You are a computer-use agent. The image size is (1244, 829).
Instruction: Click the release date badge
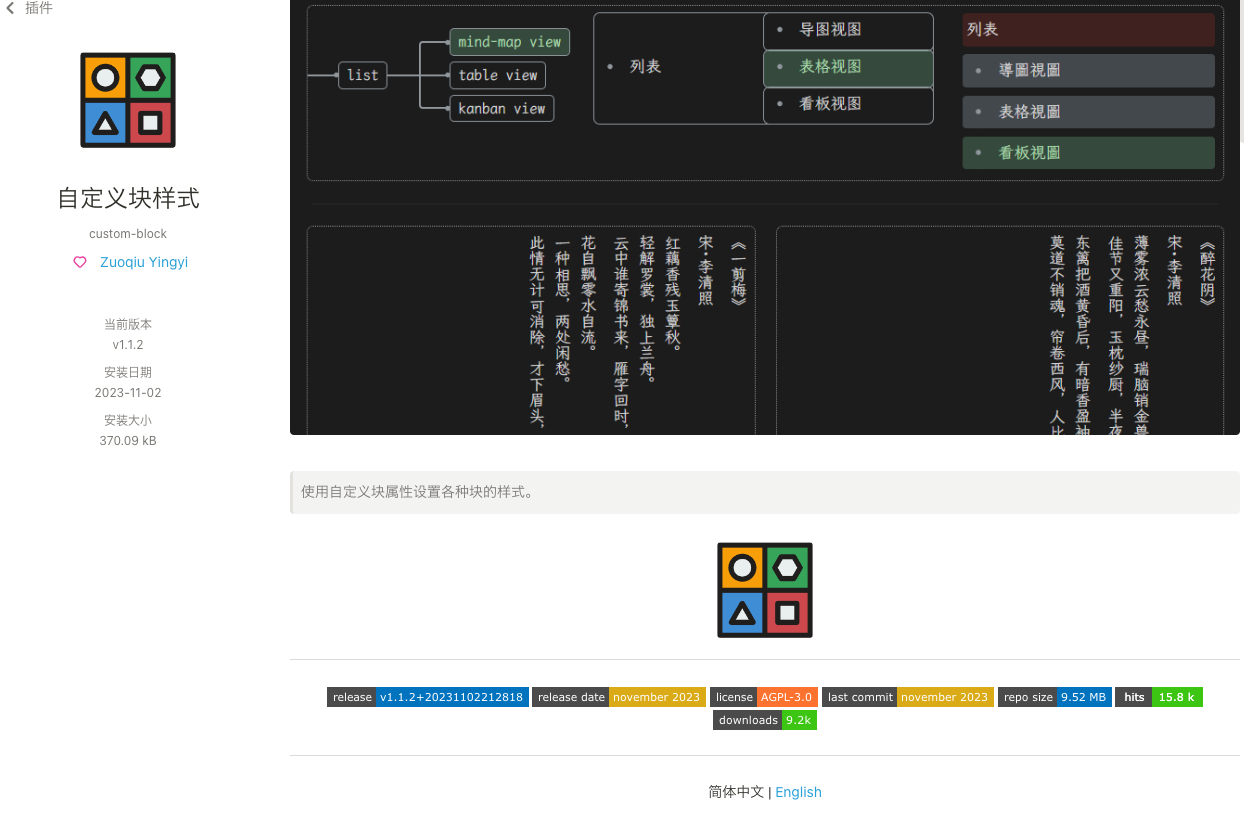tap(618, 697)
